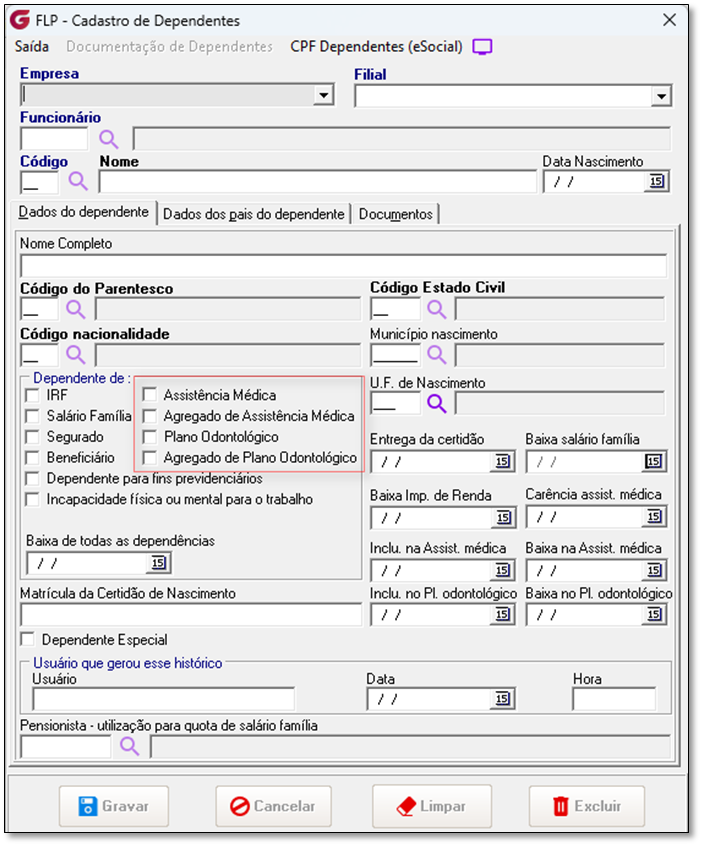Open Baixa de todas as dependências calendar

pos(158,563)
